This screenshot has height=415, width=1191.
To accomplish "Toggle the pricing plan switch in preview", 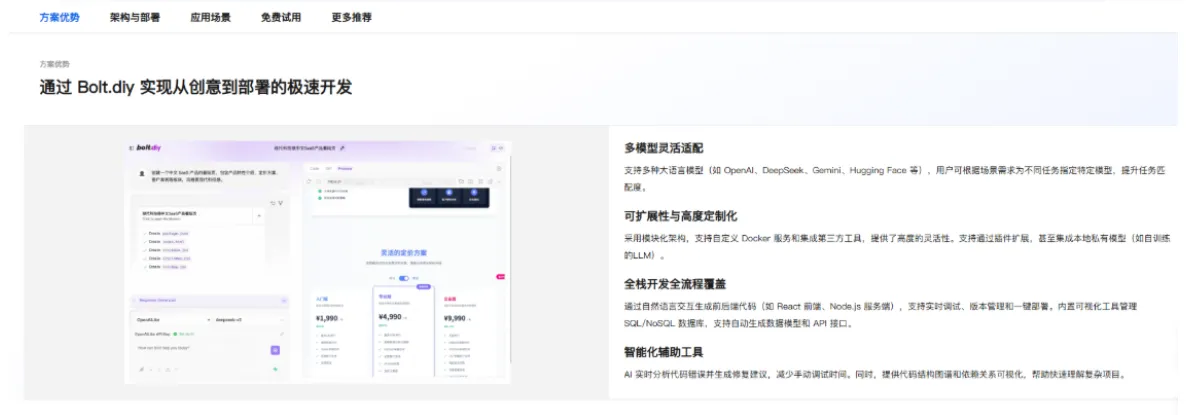I will (403, 278).
